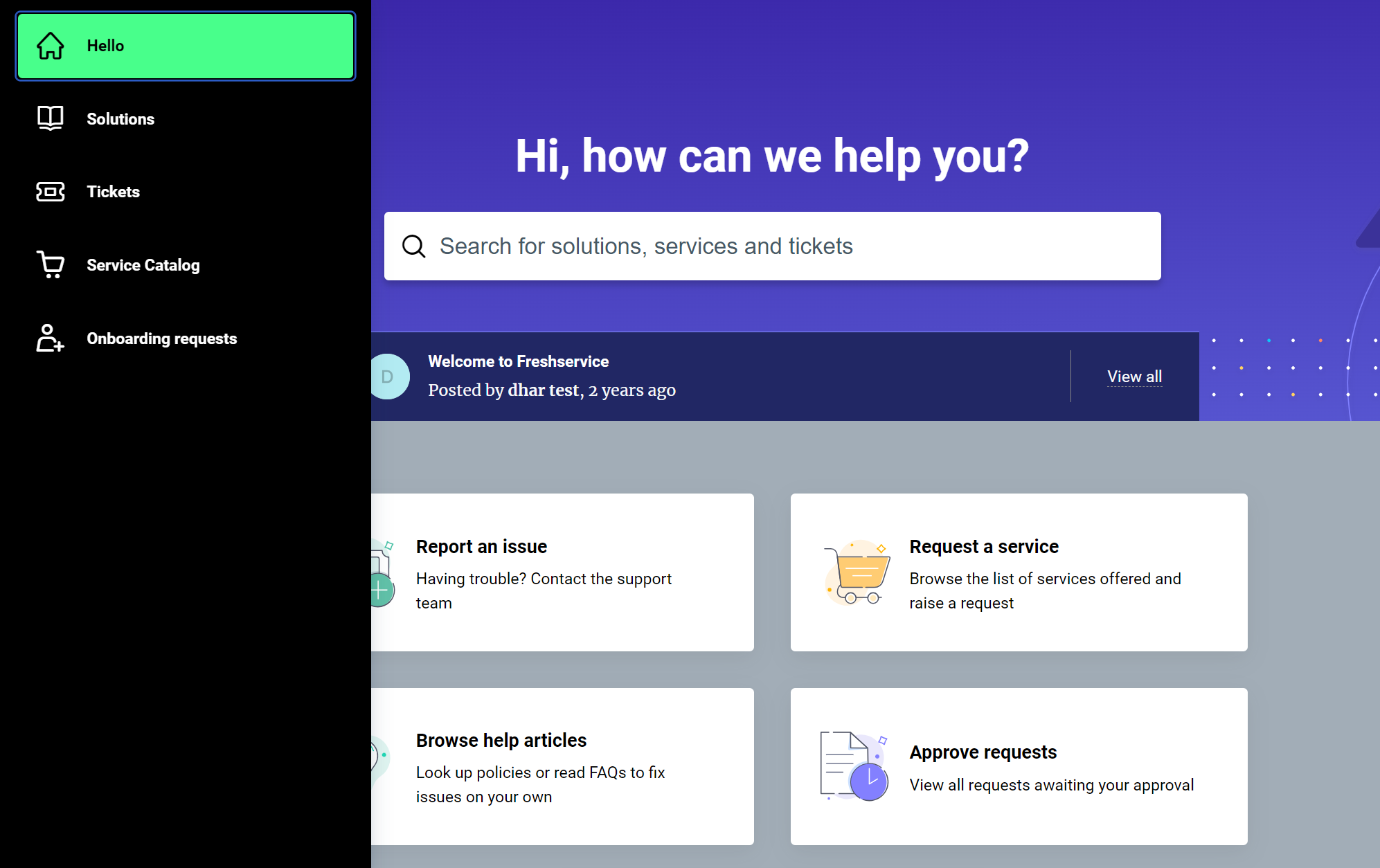The image size is (1380, 868).
Task: Open the Hello menu item
Action: (105, 46)
